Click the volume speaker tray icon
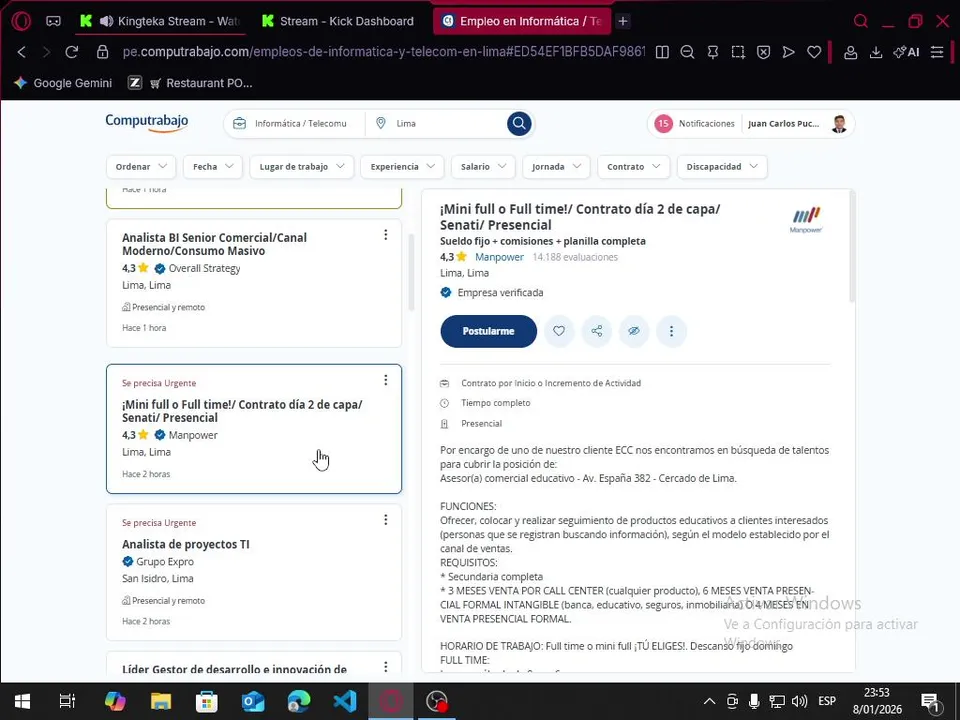Image resolution: width=960 pixels, height=720 pixels. (x=798, y=701)
